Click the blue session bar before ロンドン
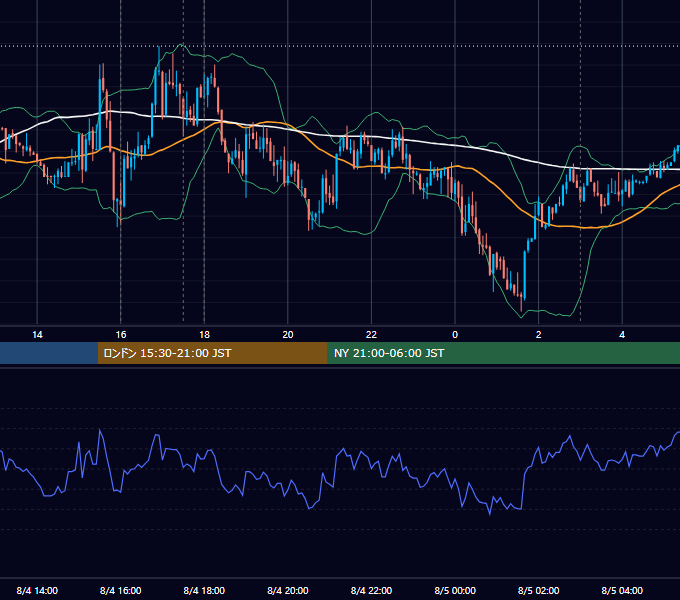This screenshot has width=680, height=600. point(49,353)
